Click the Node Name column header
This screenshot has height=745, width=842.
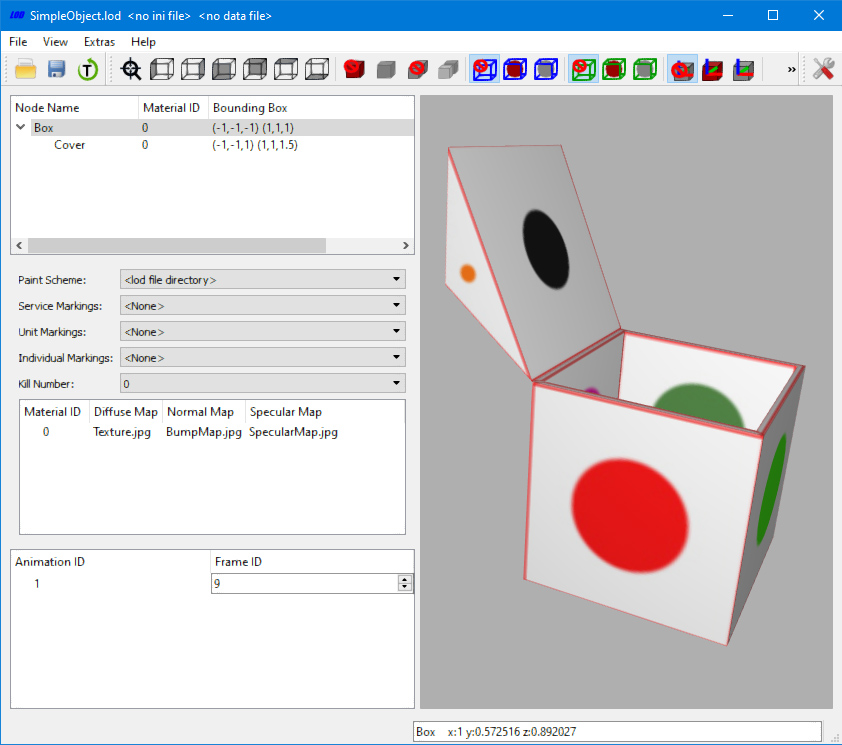point(75,107)
